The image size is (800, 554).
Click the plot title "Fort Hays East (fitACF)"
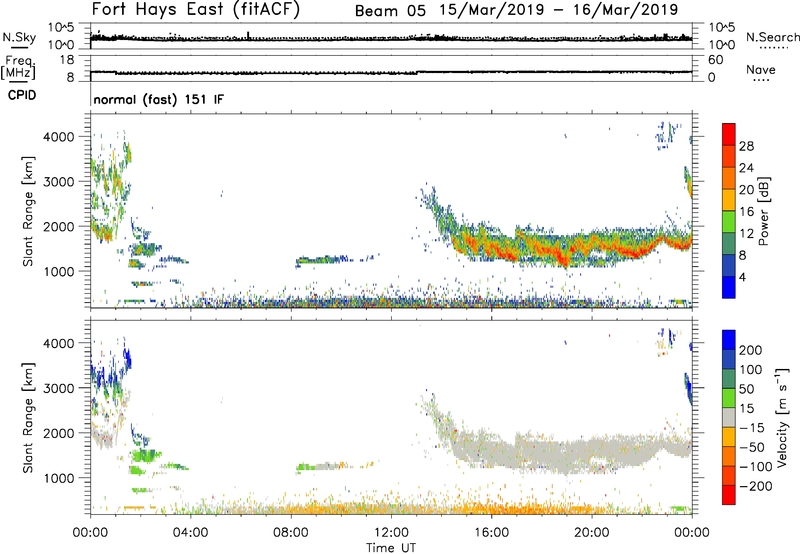click(196, 9)
